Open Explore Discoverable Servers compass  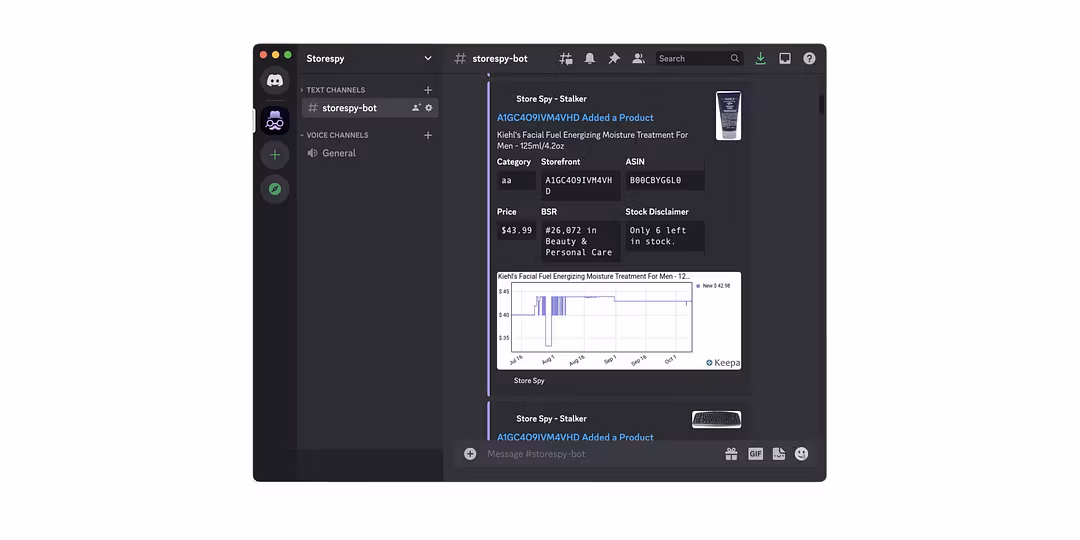275,189
